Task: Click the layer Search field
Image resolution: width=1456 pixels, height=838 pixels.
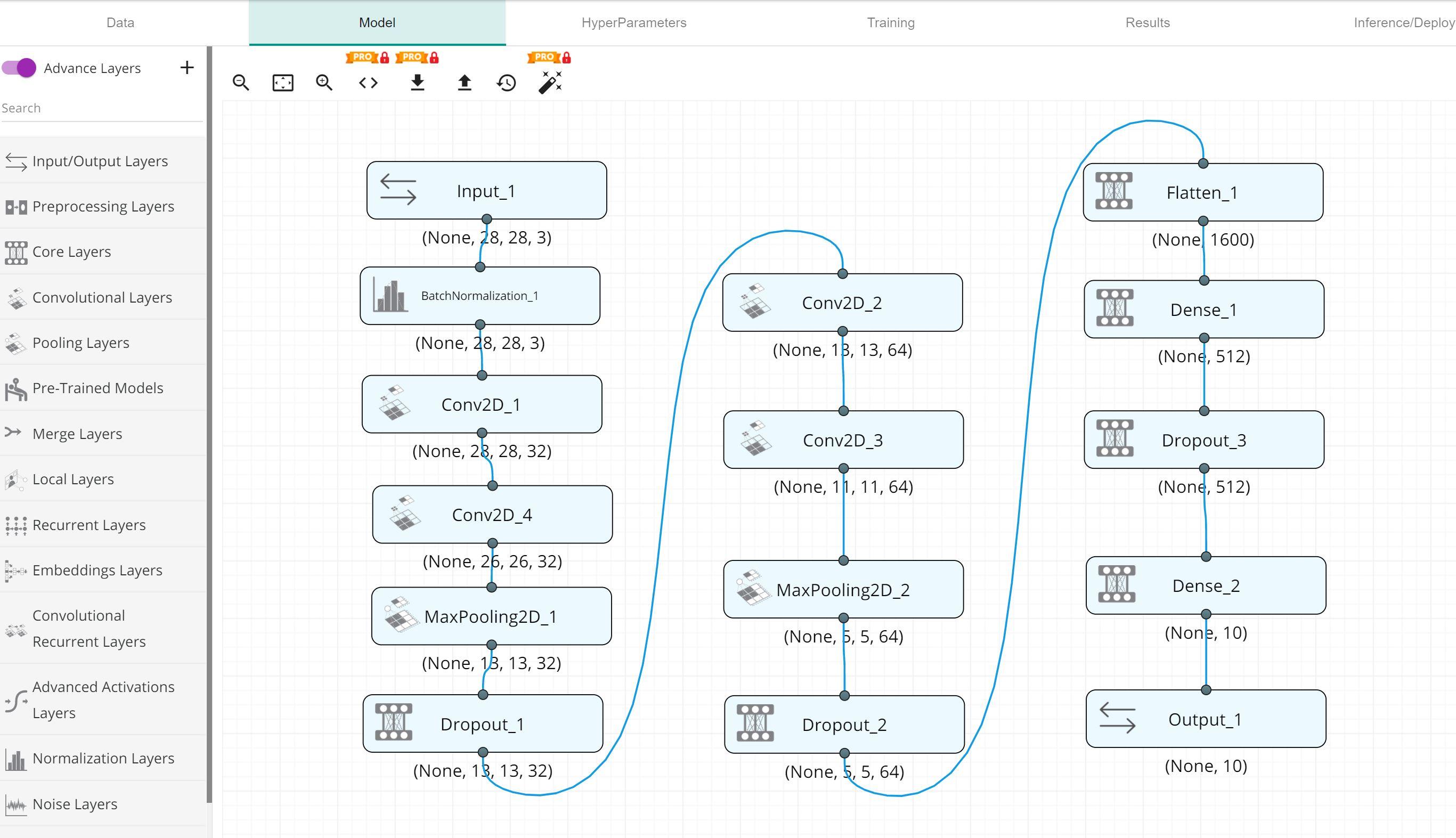Action: [x=101, y=108]
